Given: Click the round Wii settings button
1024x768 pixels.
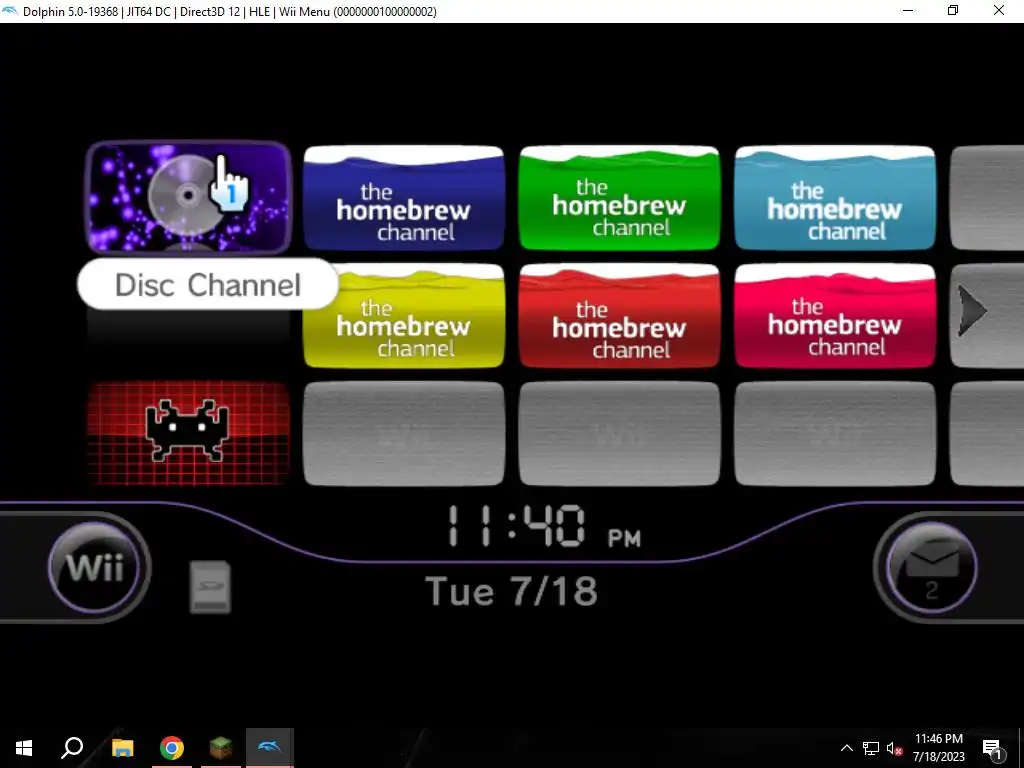Looking at the screenshot, I should pyautogui.click(x=95, y=567).
